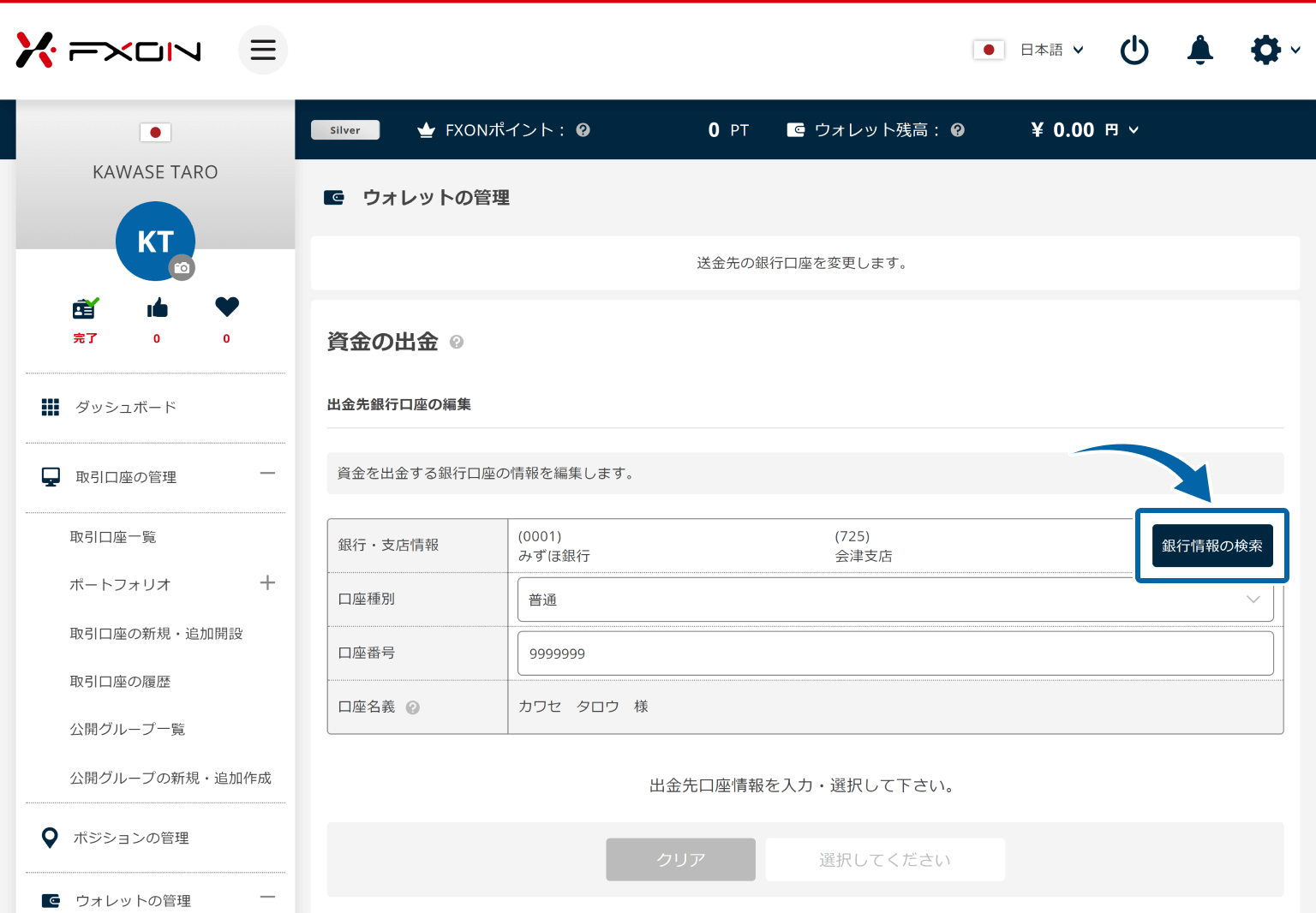The width and height of the screenshot is (1316, 913).
Task: Click the 選択してください button
Action: point(885,859)
